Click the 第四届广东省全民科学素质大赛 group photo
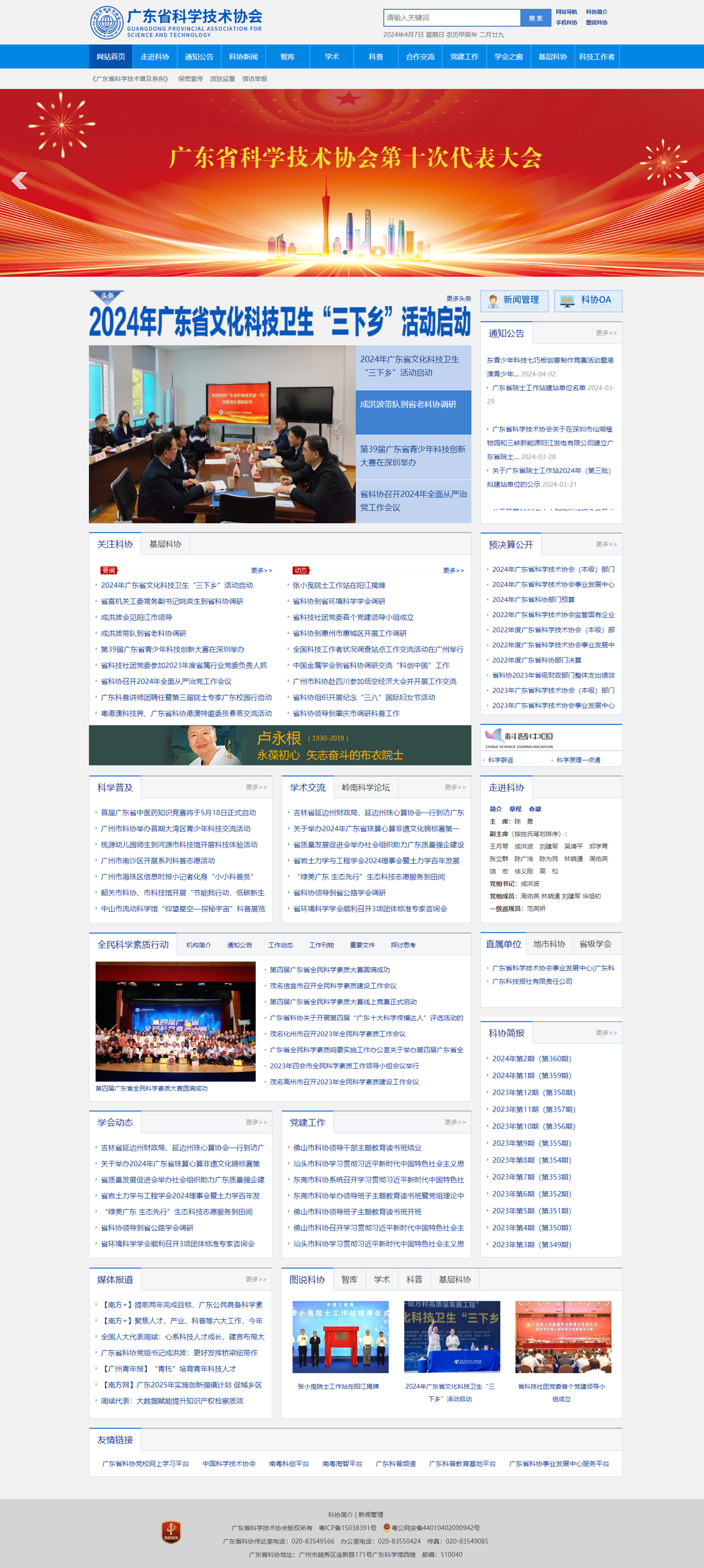The image size is (704, 1568). click(x=175, y=1021)
